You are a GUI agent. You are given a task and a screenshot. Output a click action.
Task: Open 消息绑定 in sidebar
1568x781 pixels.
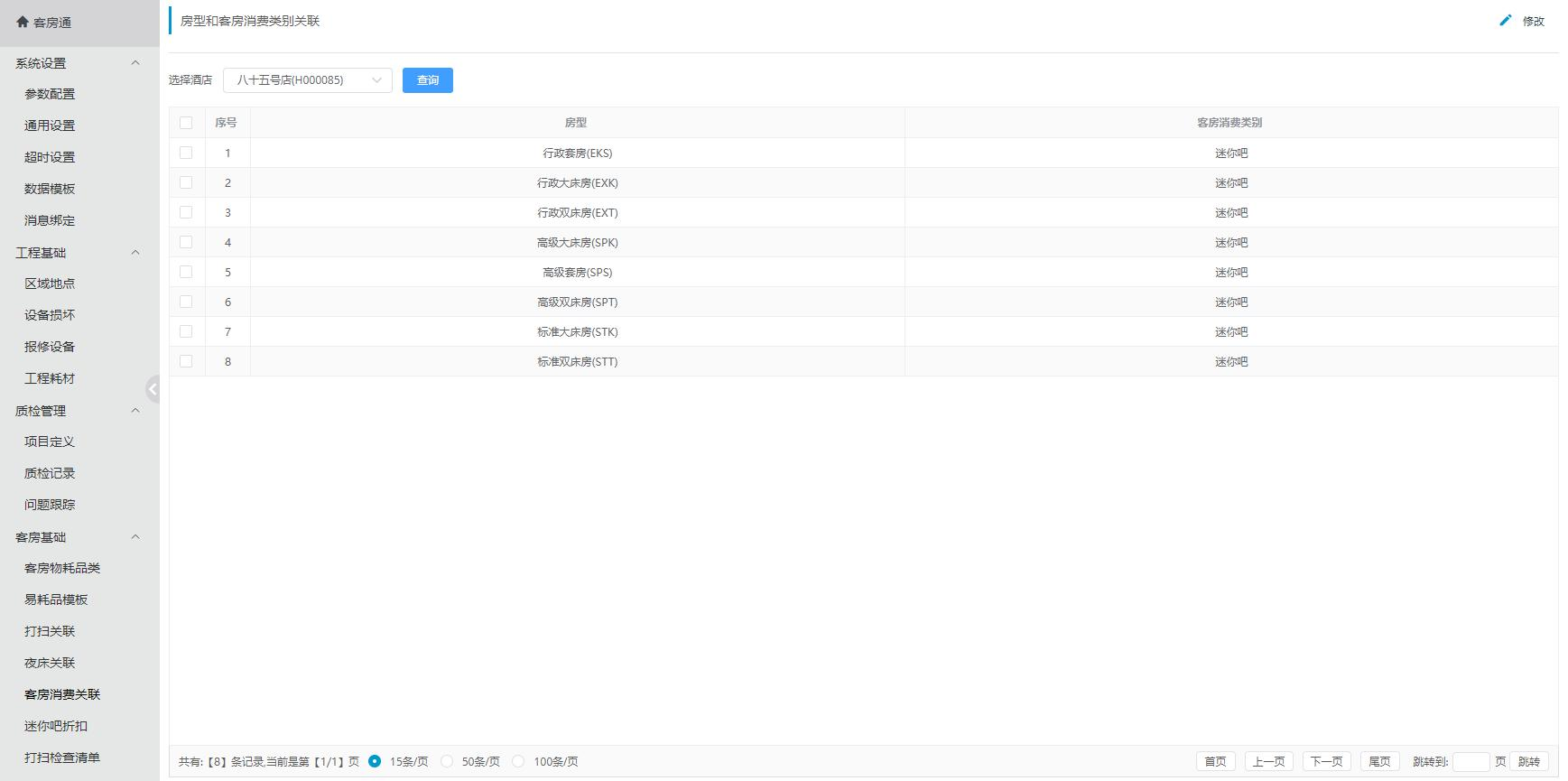click(x=50, y=220)
